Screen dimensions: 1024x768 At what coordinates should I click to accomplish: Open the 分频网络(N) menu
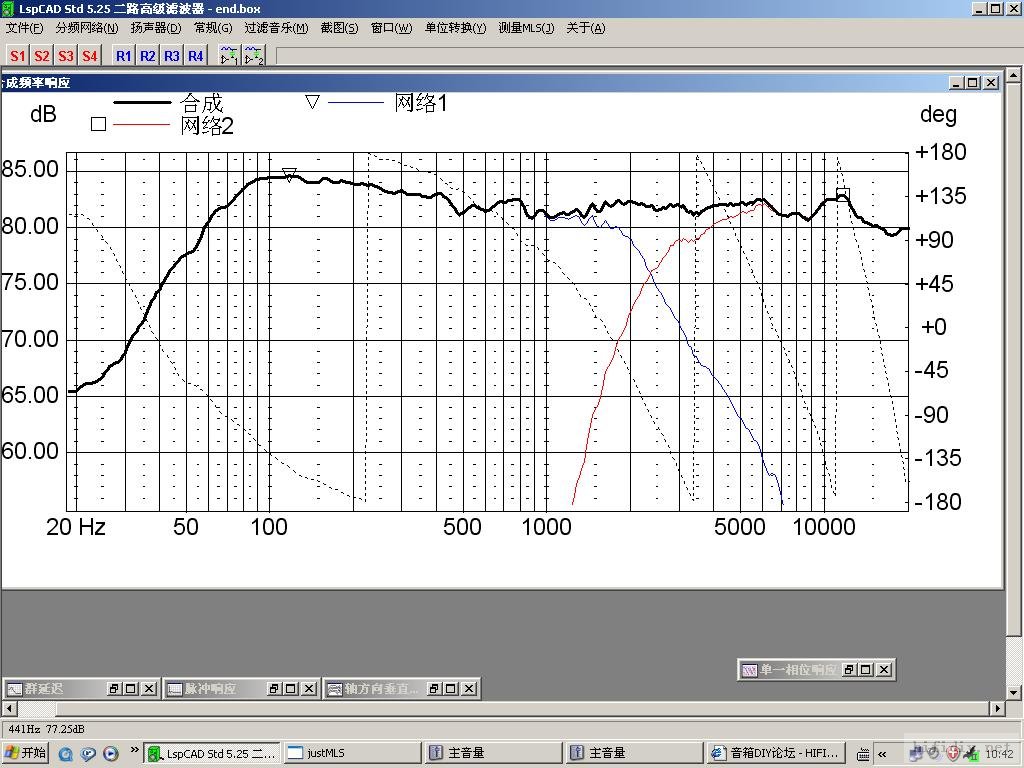(86, 28)
